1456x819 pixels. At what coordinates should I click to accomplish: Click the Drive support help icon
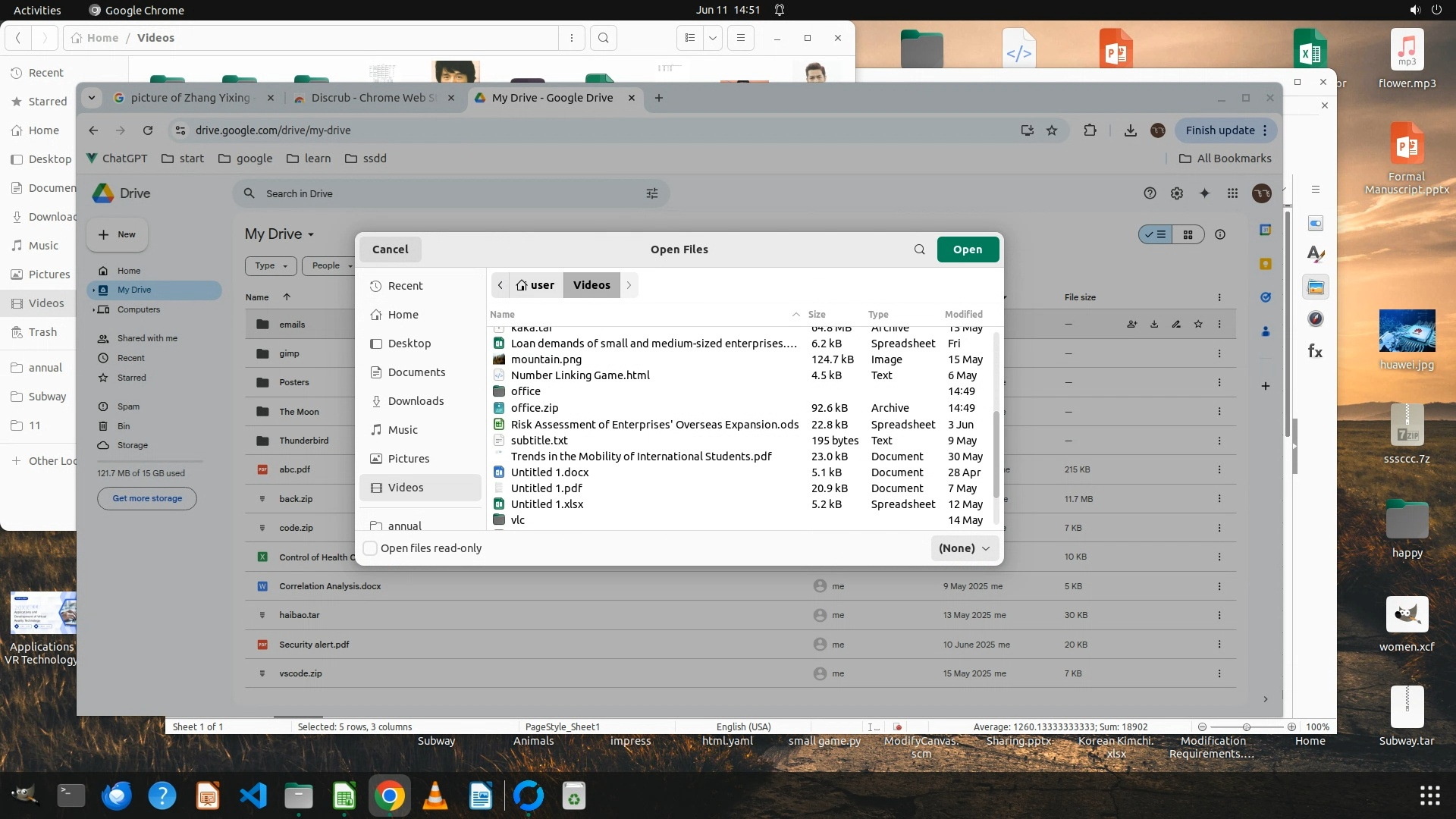[x=1150, y=193]
